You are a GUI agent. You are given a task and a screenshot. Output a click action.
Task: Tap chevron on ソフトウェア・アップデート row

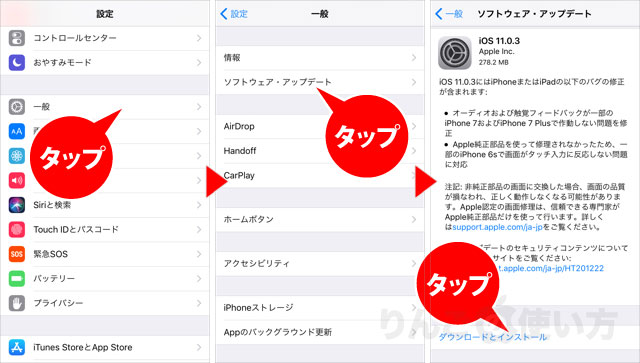pos(414,82)
